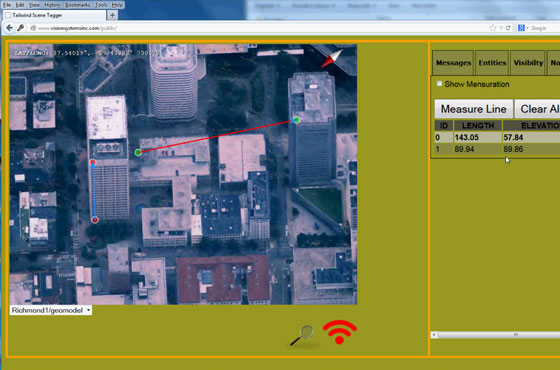The image size is (560, 370).
Task: Select elevation value 89.86
Action: [x=514, y=149]
